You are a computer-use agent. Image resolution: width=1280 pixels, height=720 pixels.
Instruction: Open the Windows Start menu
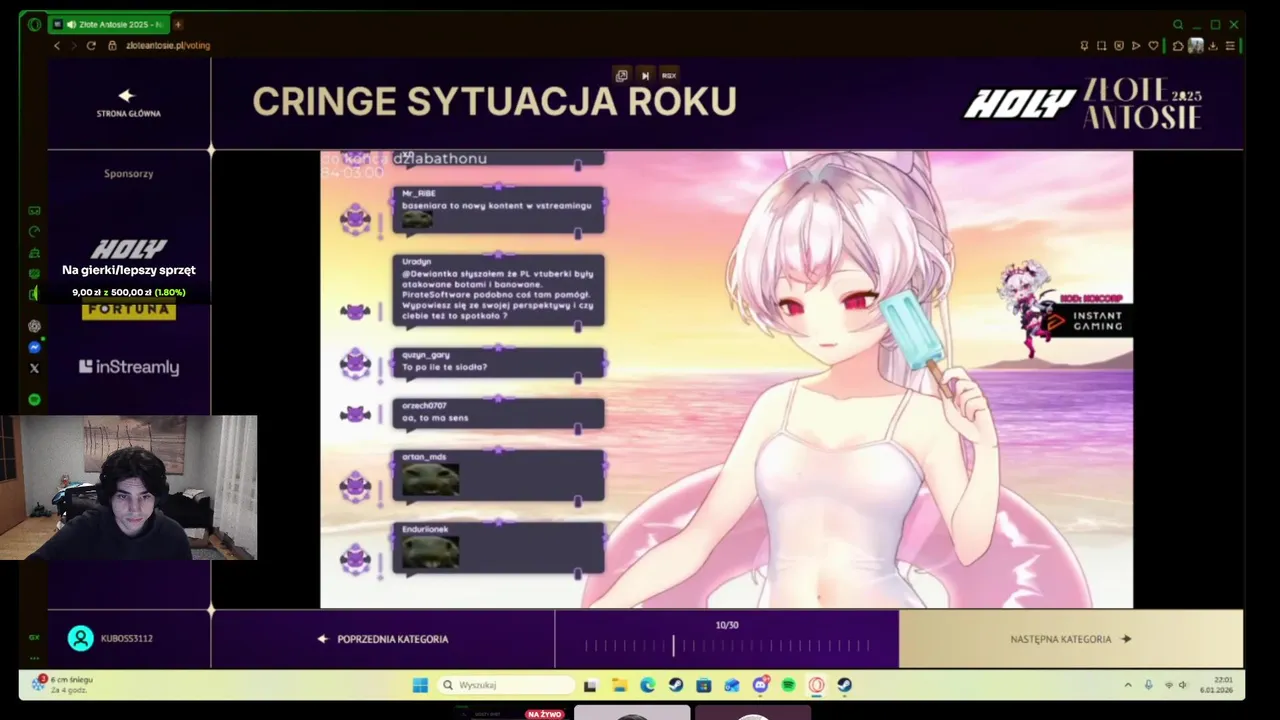coord(420,685)
